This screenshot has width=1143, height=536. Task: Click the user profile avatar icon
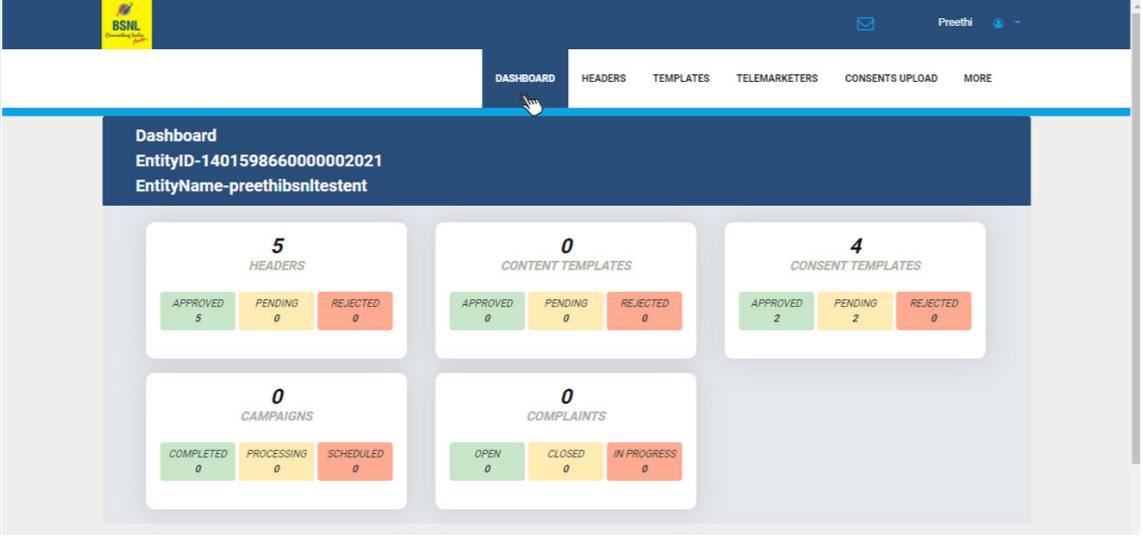pos(999,23)
